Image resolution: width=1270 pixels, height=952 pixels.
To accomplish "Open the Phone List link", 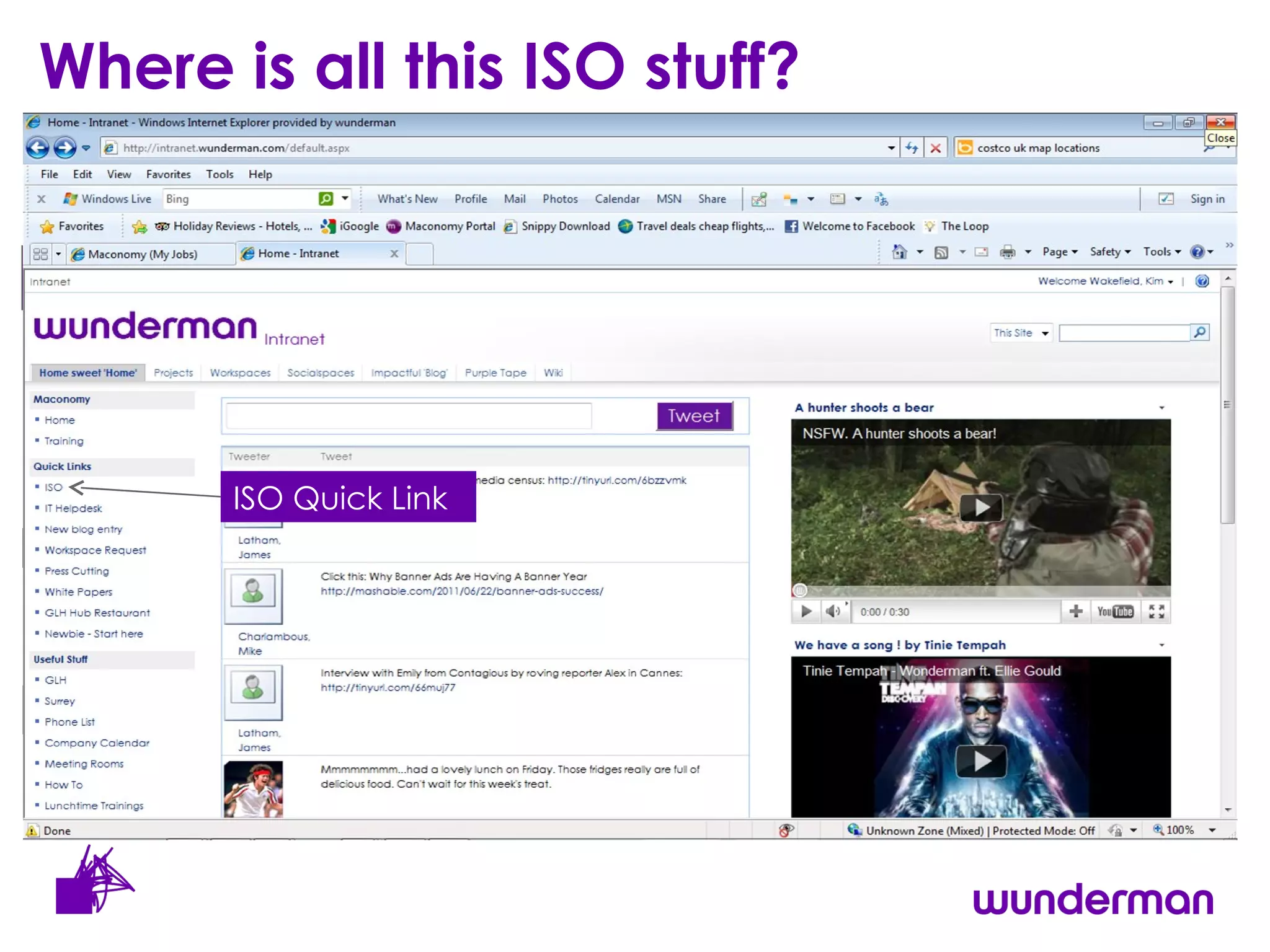I will [69, 722].
